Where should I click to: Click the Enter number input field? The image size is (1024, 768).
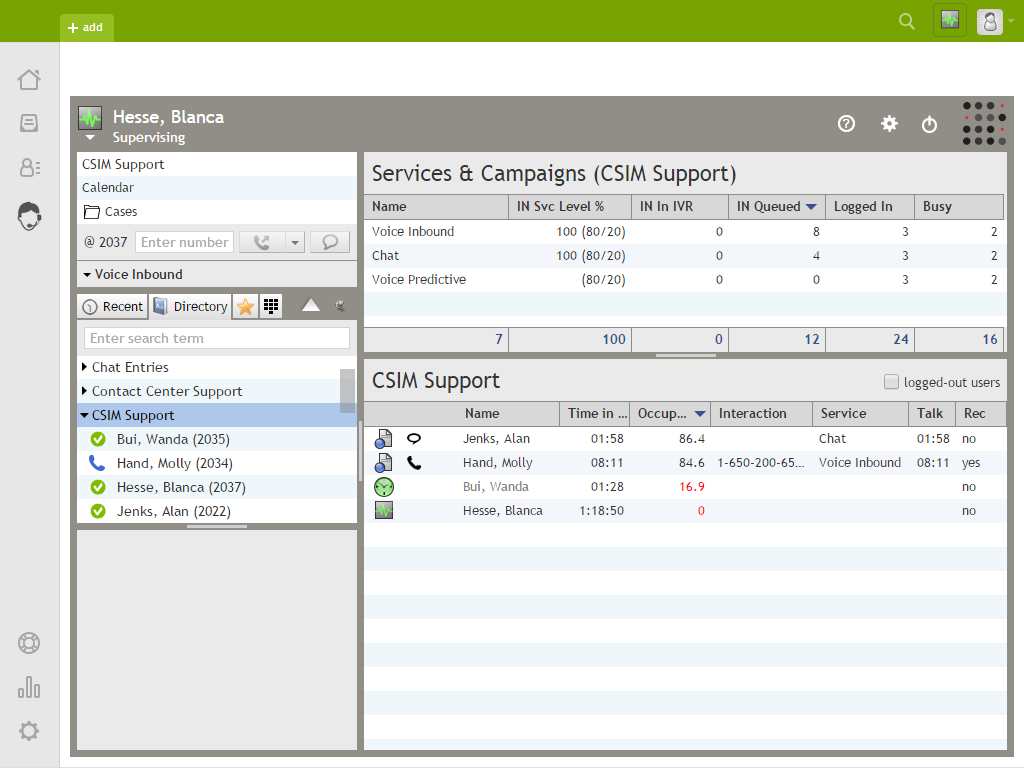(185, 242)
